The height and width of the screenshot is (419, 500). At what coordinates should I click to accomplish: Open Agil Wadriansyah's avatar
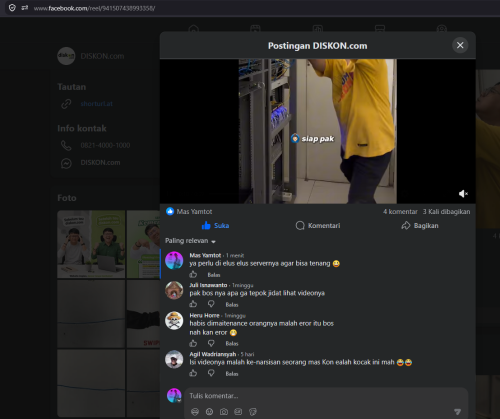click(174, 359)
